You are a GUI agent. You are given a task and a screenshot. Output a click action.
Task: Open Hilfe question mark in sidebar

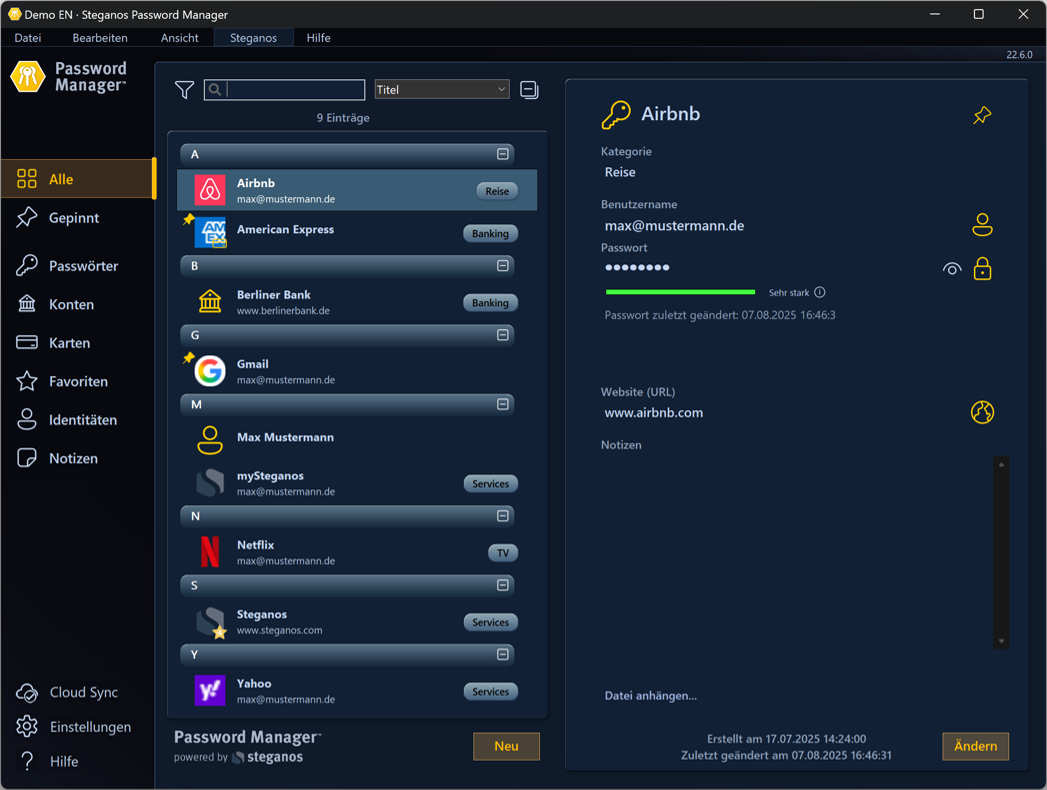tap(47, 761)
